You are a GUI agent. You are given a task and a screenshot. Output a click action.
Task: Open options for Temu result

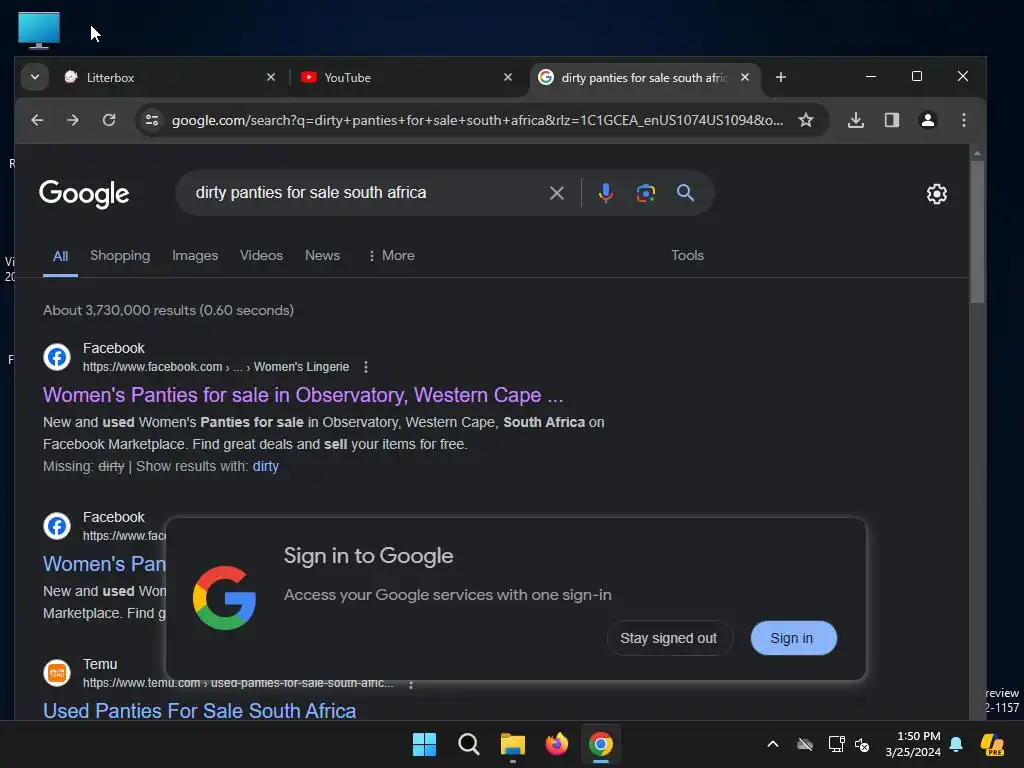click(411, 684)
